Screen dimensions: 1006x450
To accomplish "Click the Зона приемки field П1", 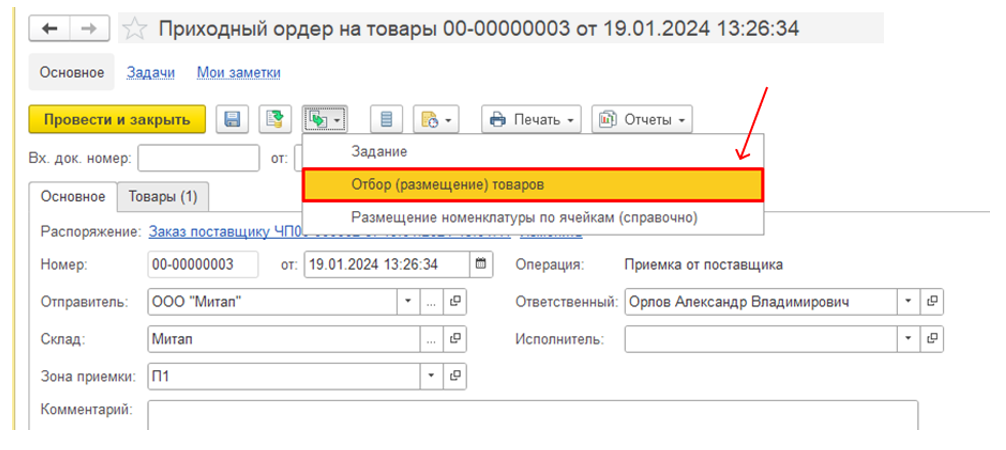I will point(284,376).
